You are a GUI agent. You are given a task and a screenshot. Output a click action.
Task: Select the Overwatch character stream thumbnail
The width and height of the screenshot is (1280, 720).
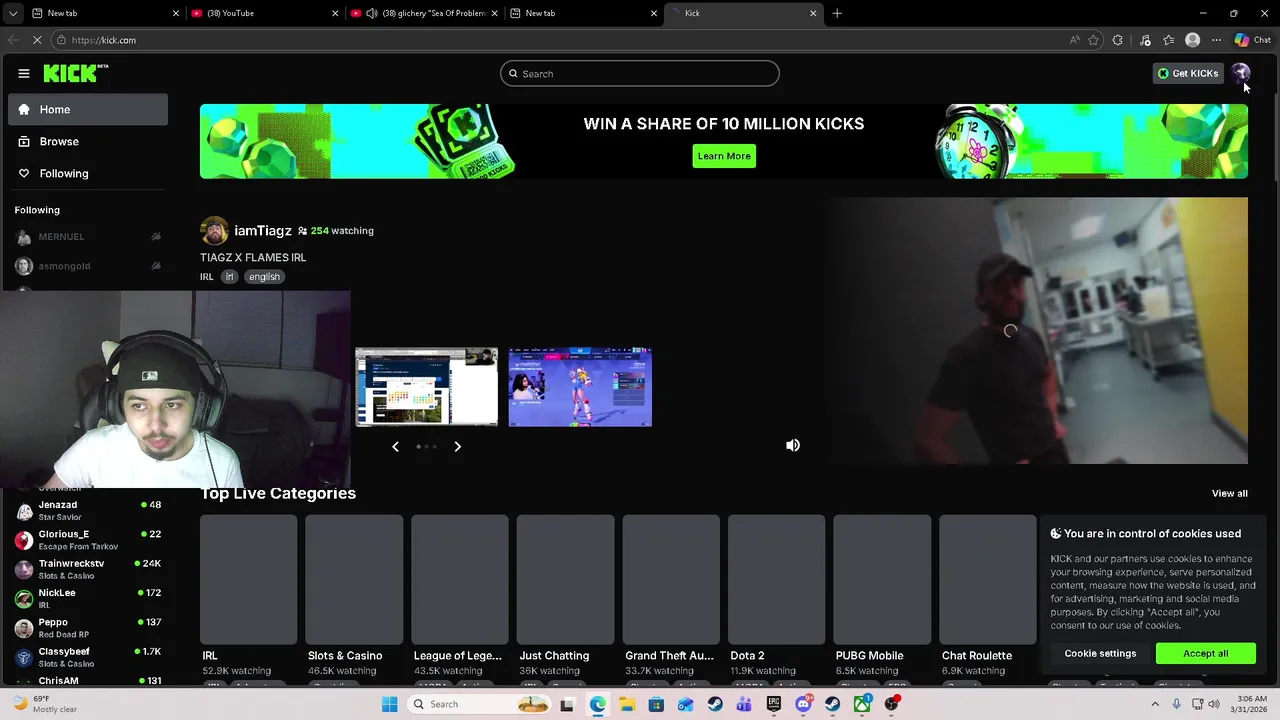coord(580,387)
